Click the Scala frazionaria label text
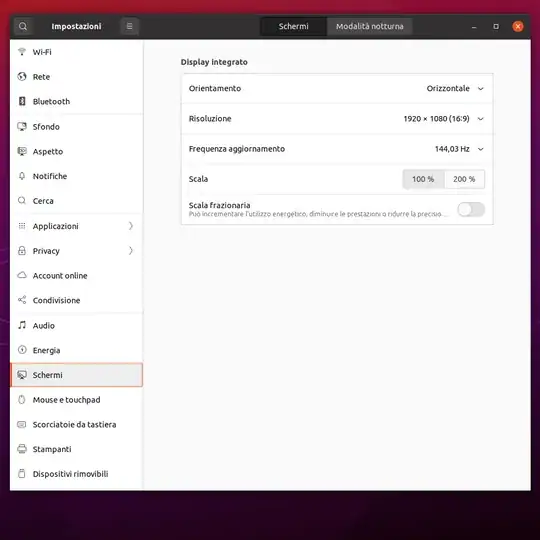Screen dimensions: 540x540 click(219, 205)
